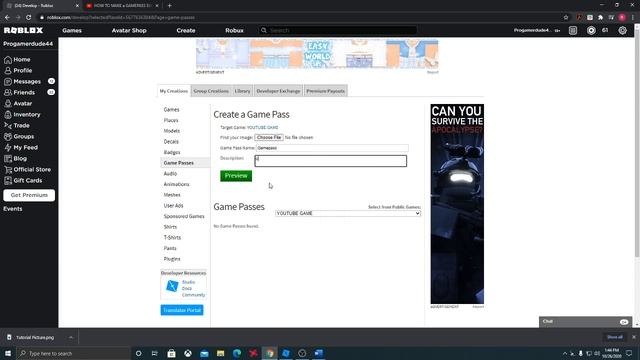
Task: Open the Chrome extensions puzzle icon
Action: 600,18
